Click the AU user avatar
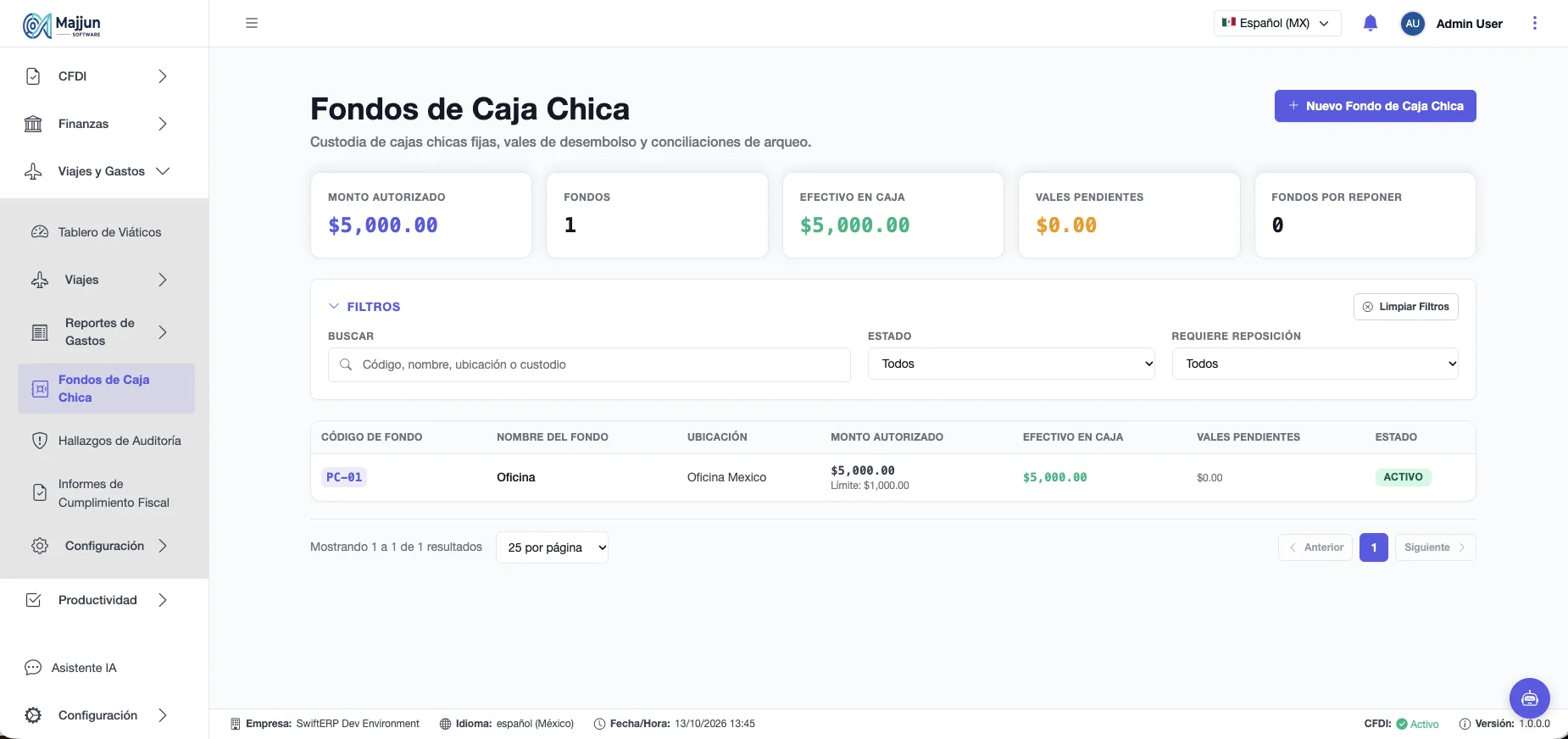The height and width of the screenshot is (739, 1568). click(1413, 24)
